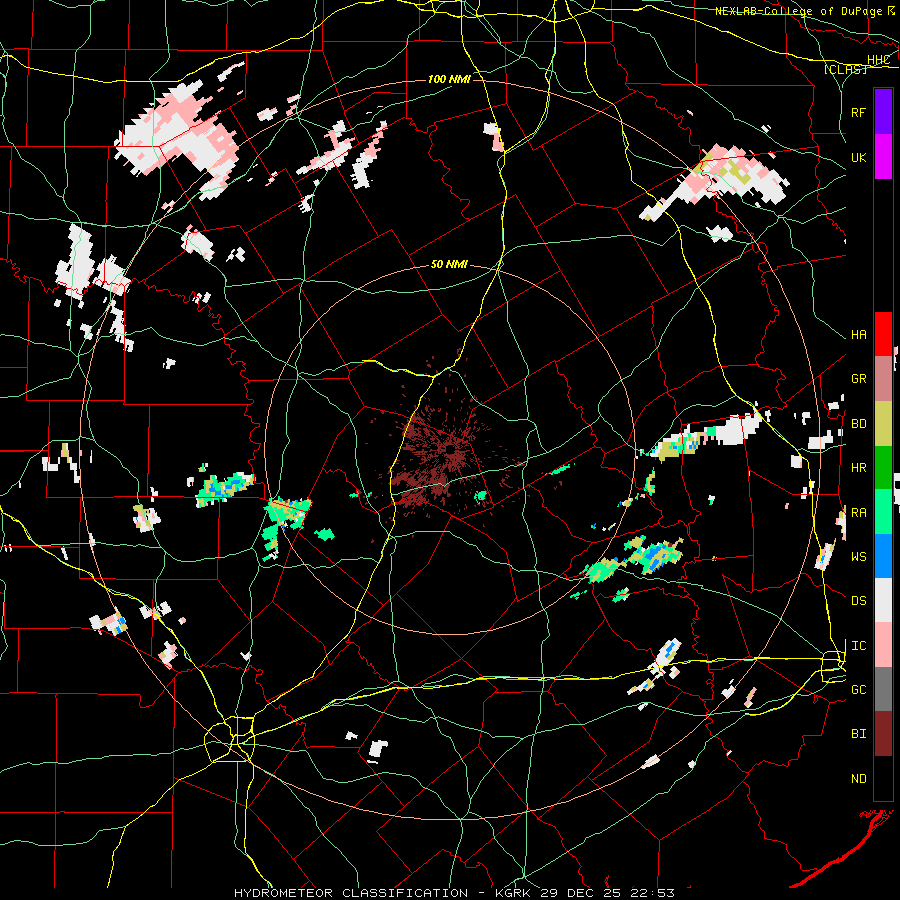Select the pink IC ice crystals swatch

pyautogui.click(x=883, y=645)
